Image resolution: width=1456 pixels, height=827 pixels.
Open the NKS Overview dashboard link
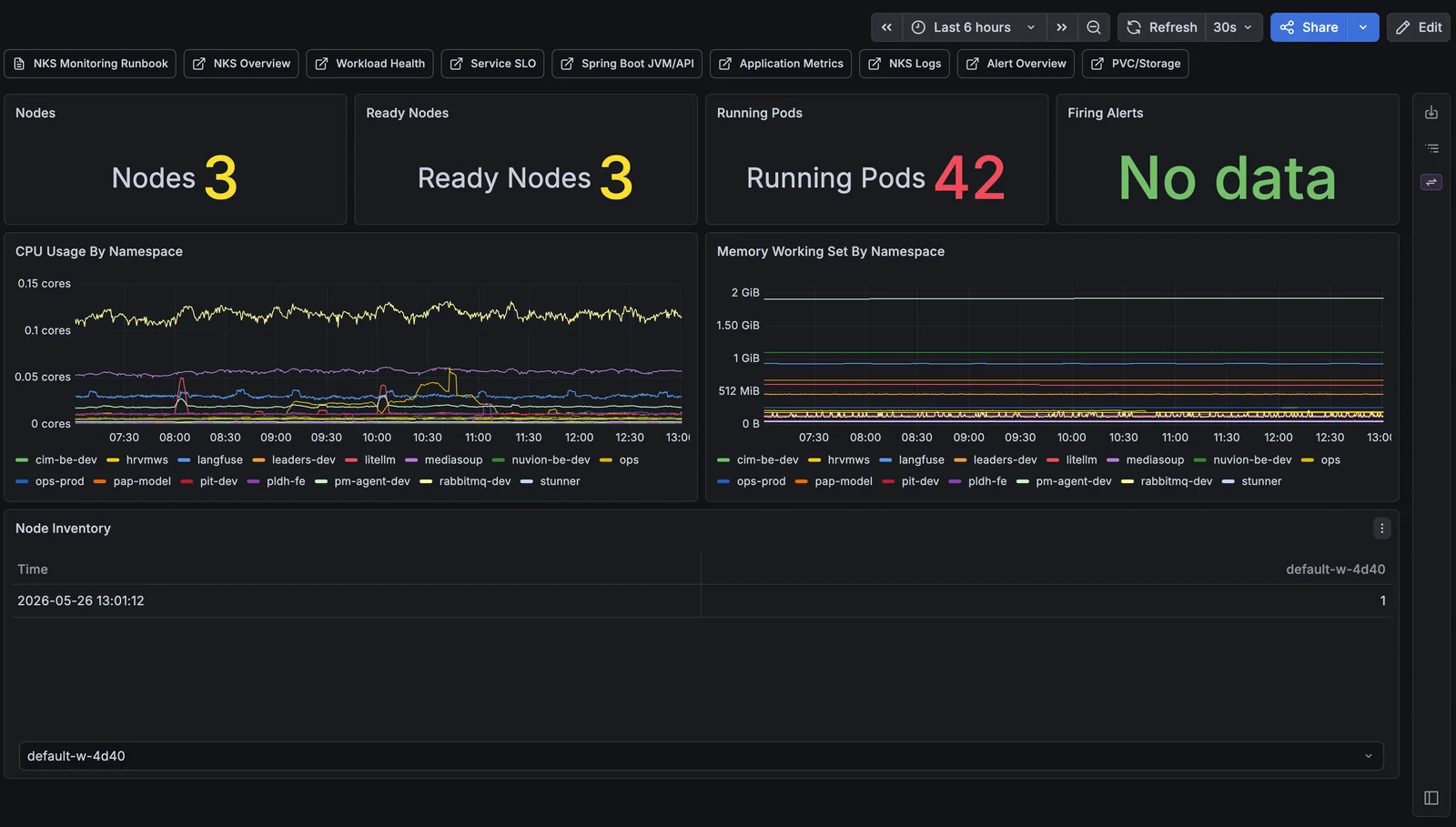[241, 64]
